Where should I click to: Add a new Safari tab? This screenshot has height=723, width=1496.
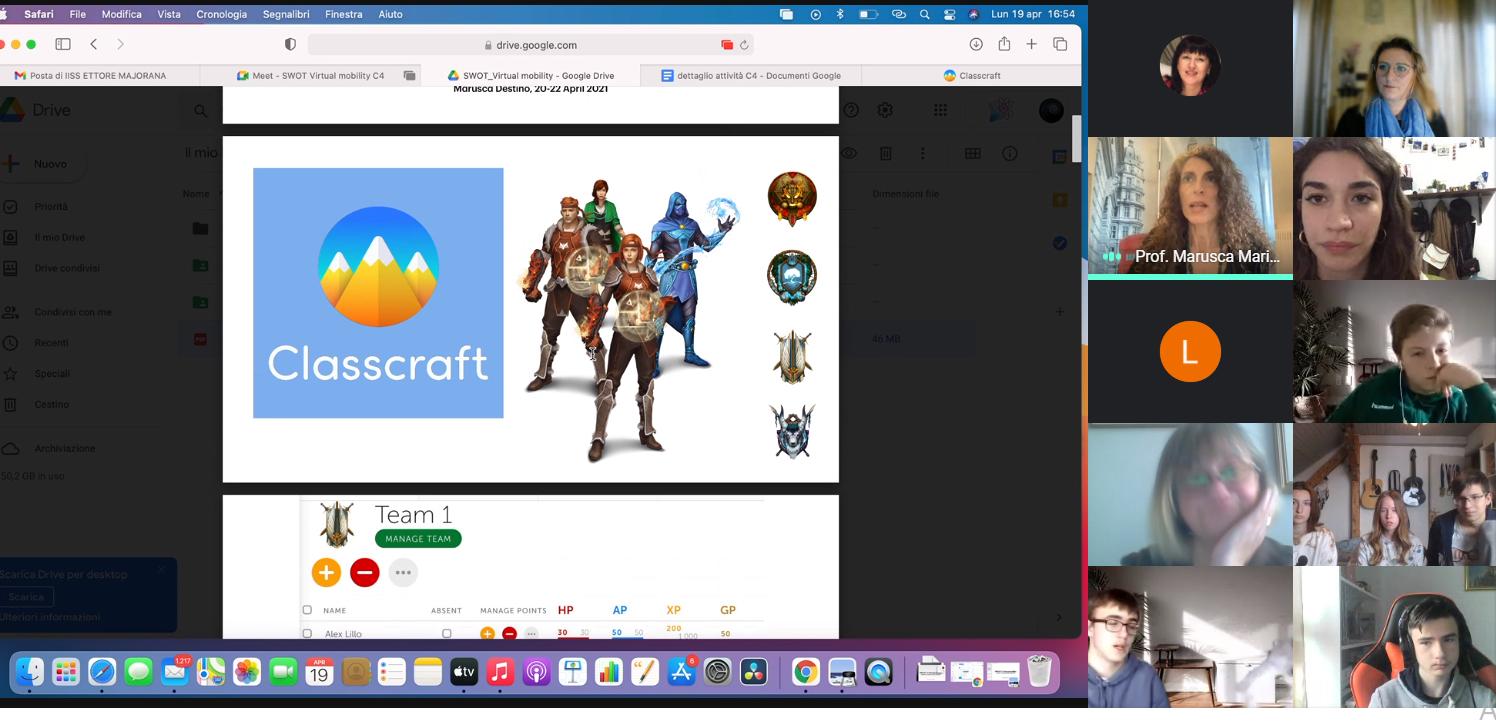coord(1032,44)
